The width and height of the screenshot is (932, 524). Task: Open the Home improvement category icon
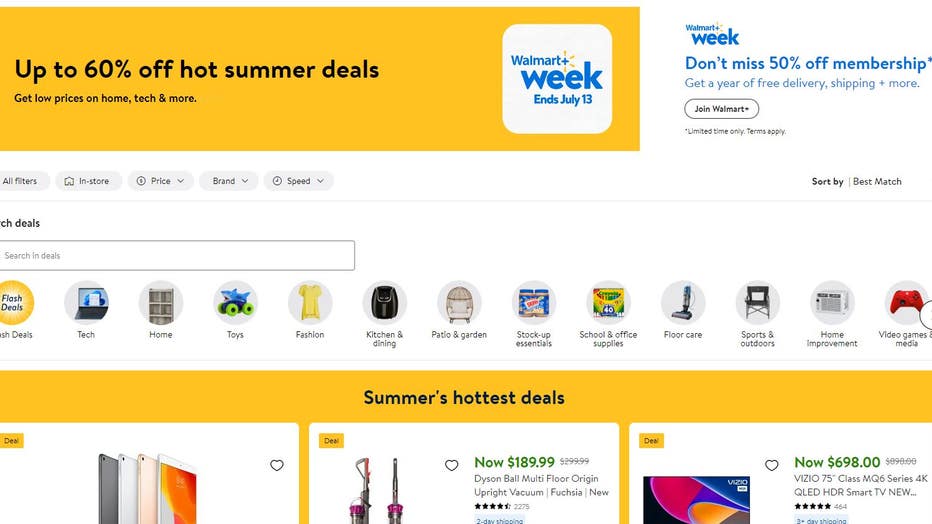click(x=832, y=302)
